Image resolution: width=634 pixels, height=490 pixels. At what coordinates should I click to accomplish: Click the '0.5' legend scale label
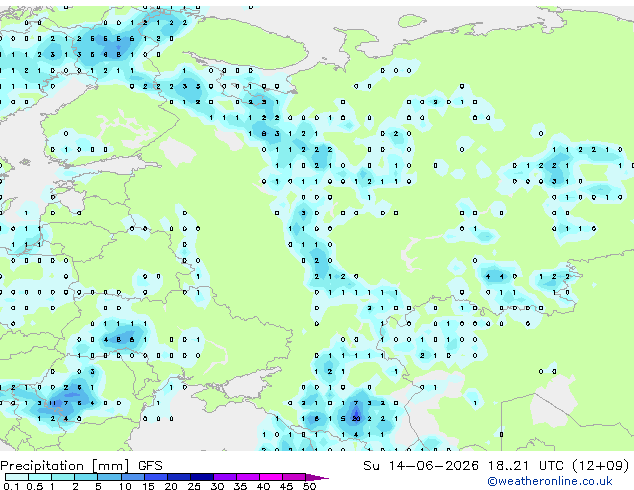(x=35, y=486)
